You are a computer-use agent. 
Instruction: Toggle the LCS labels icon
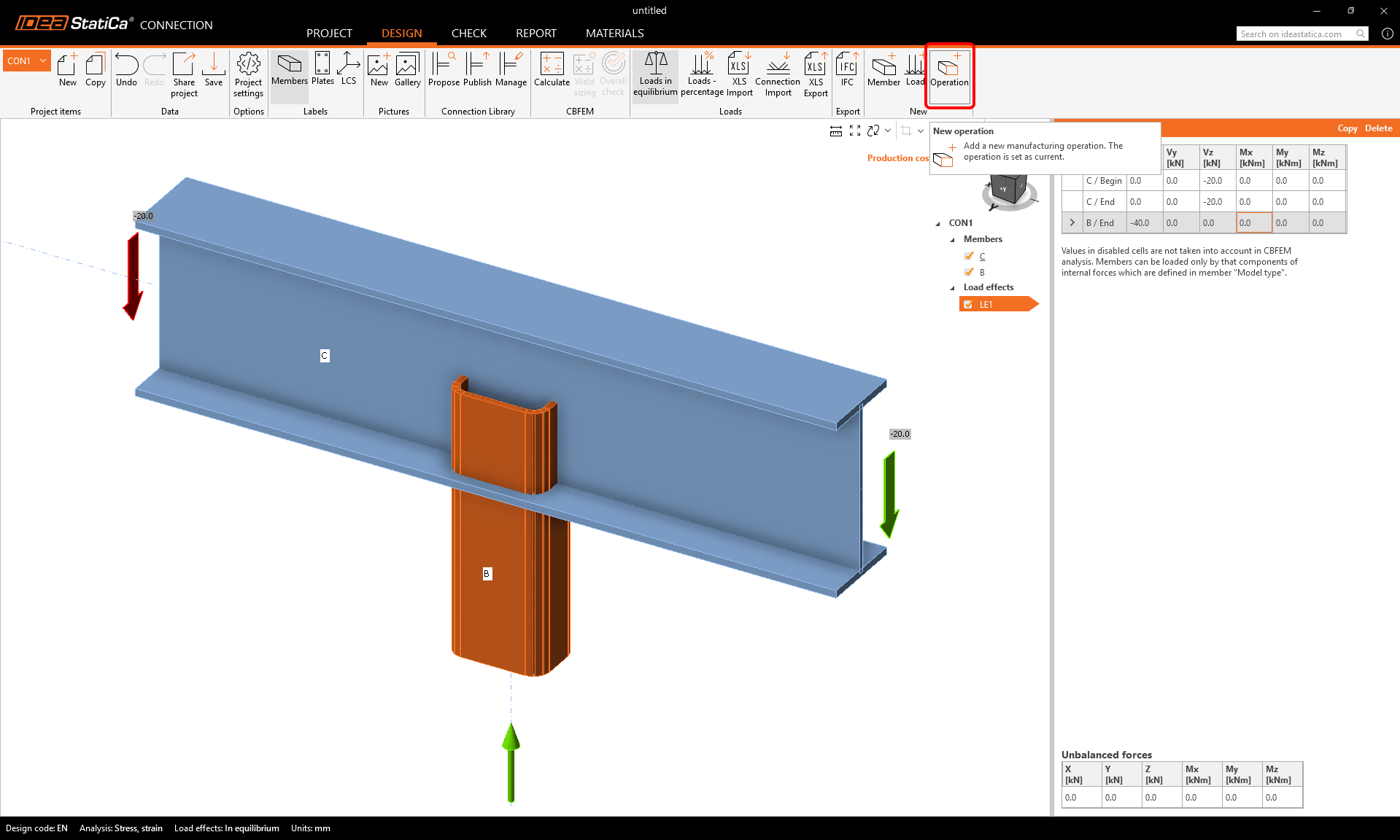pyautogui.click(x=349, y=69)
